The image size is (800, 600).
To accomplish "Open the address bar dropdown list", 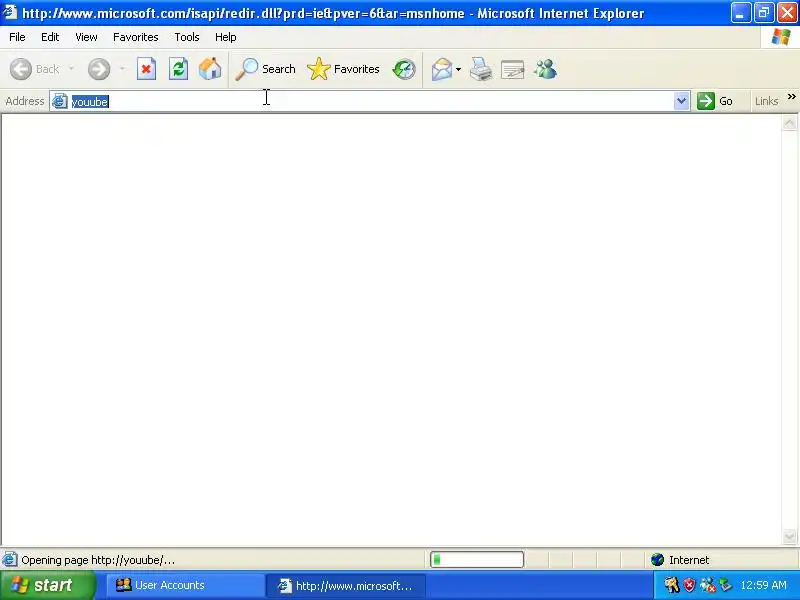I will click(681, 101).
